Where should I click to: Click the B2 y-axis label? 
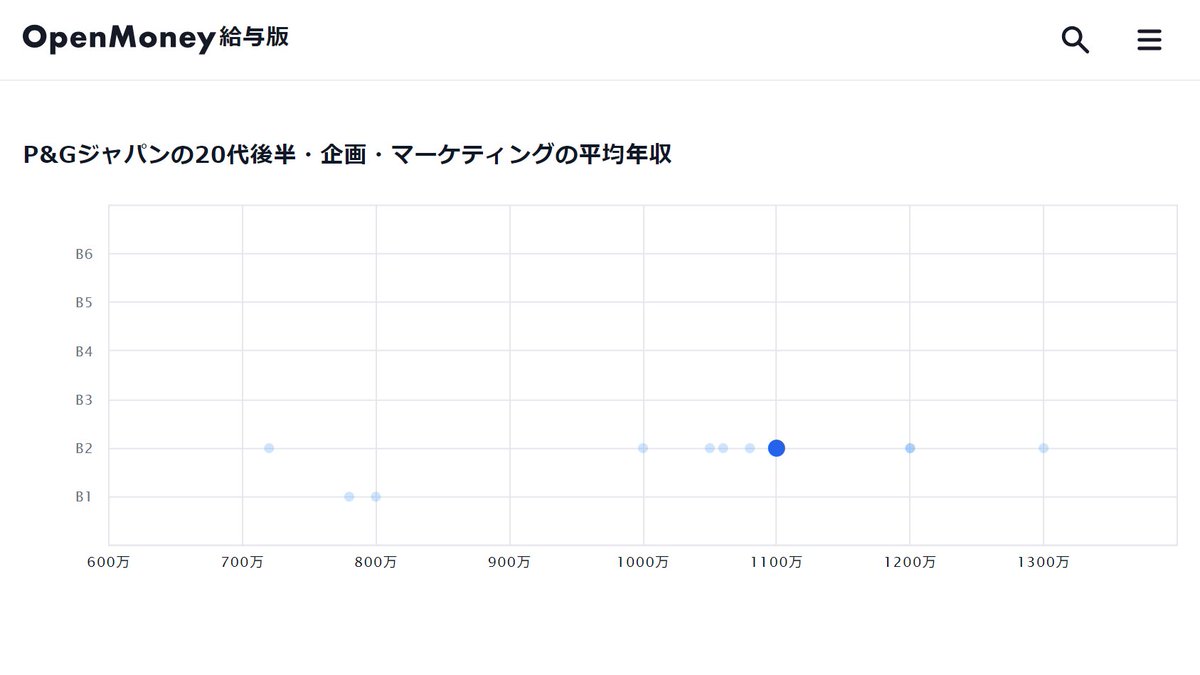(85, 448)
